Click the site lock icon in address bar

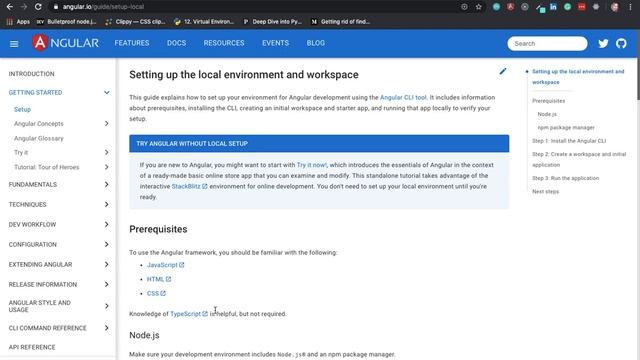tap(56, 7)
